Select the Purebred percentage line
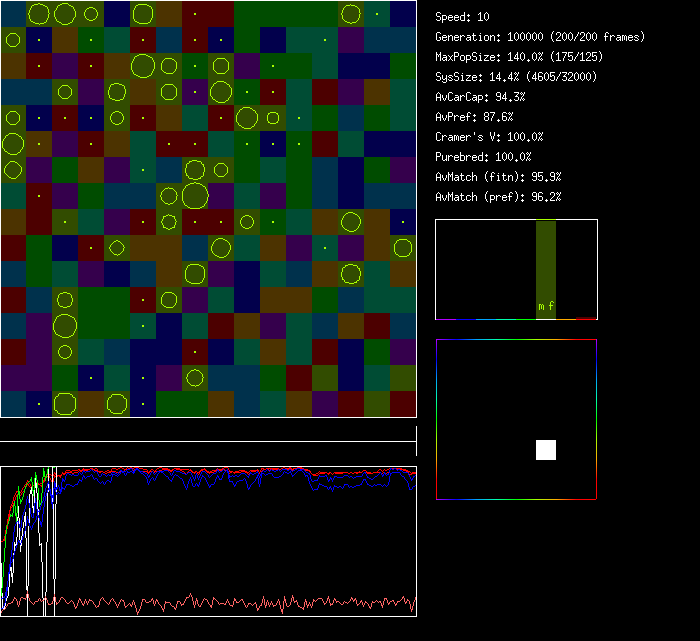 (x=483, y=157)
